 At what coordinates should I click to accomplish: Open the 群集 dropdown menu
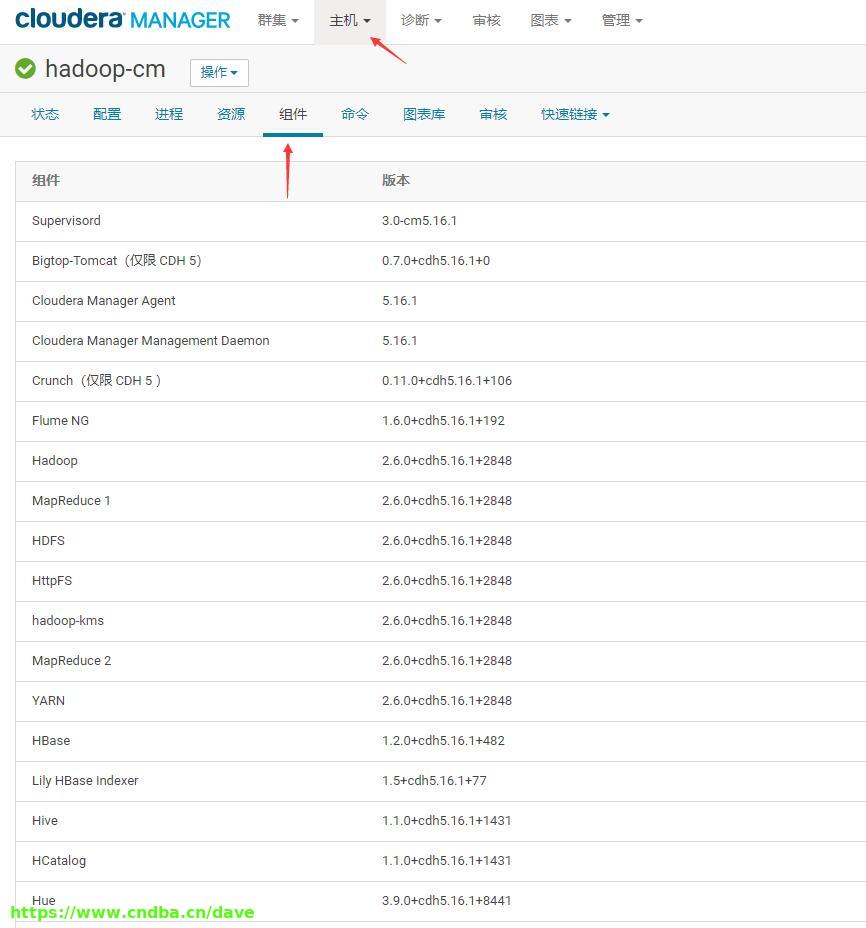278,21
